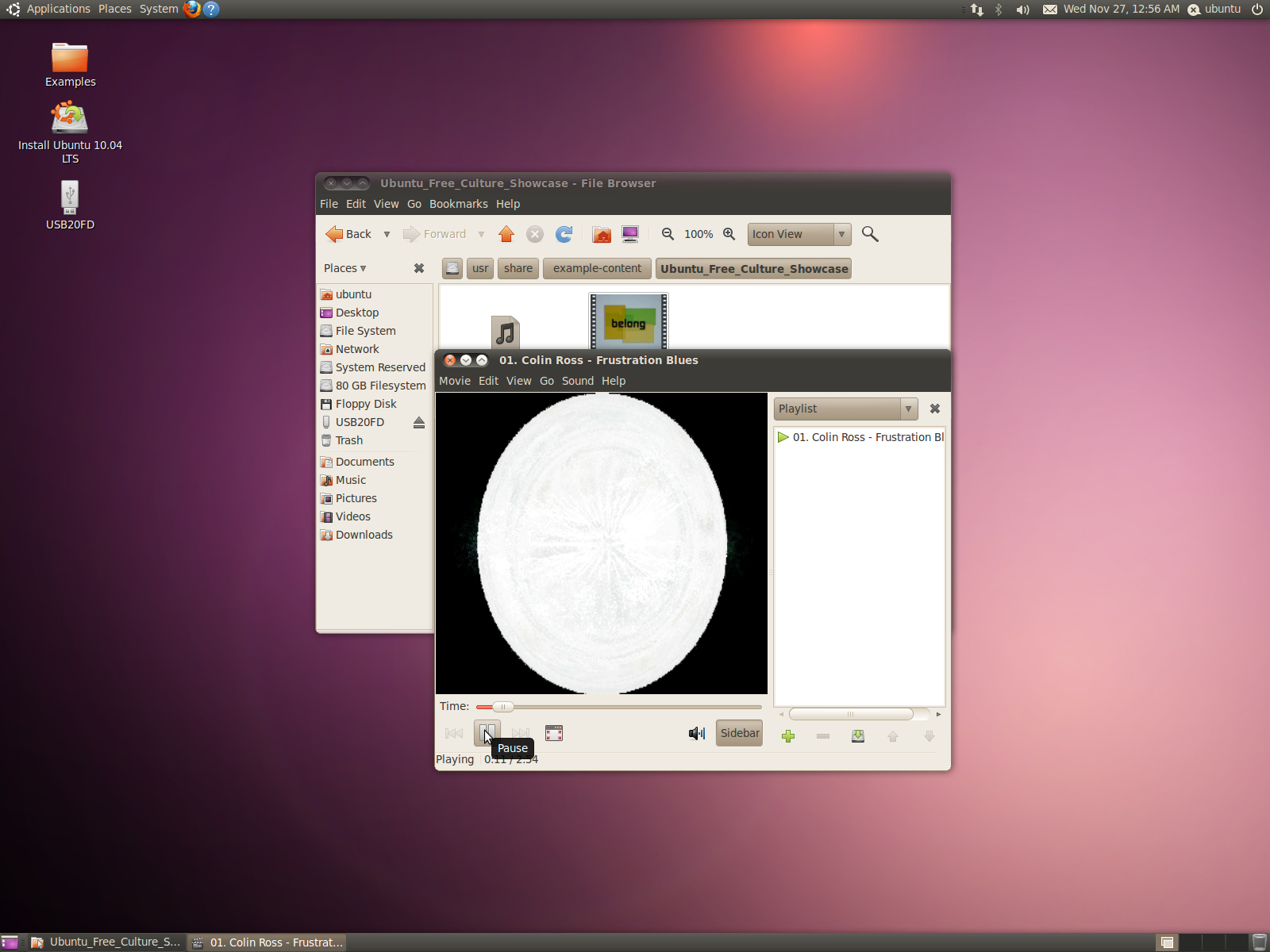
Task: Select Install Ubuntu 10.04 LTS desktop icon
Action: coord(70,132)
